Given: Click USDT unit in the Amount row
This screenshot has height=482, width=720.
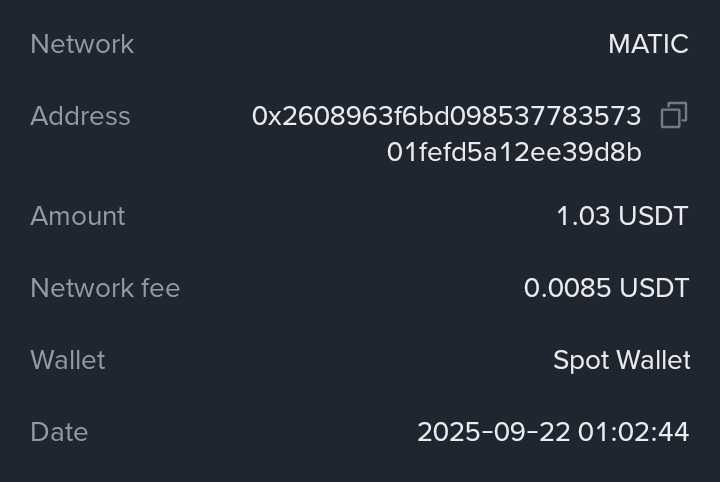Looking at the screenshot, I should tap(654, 216).
